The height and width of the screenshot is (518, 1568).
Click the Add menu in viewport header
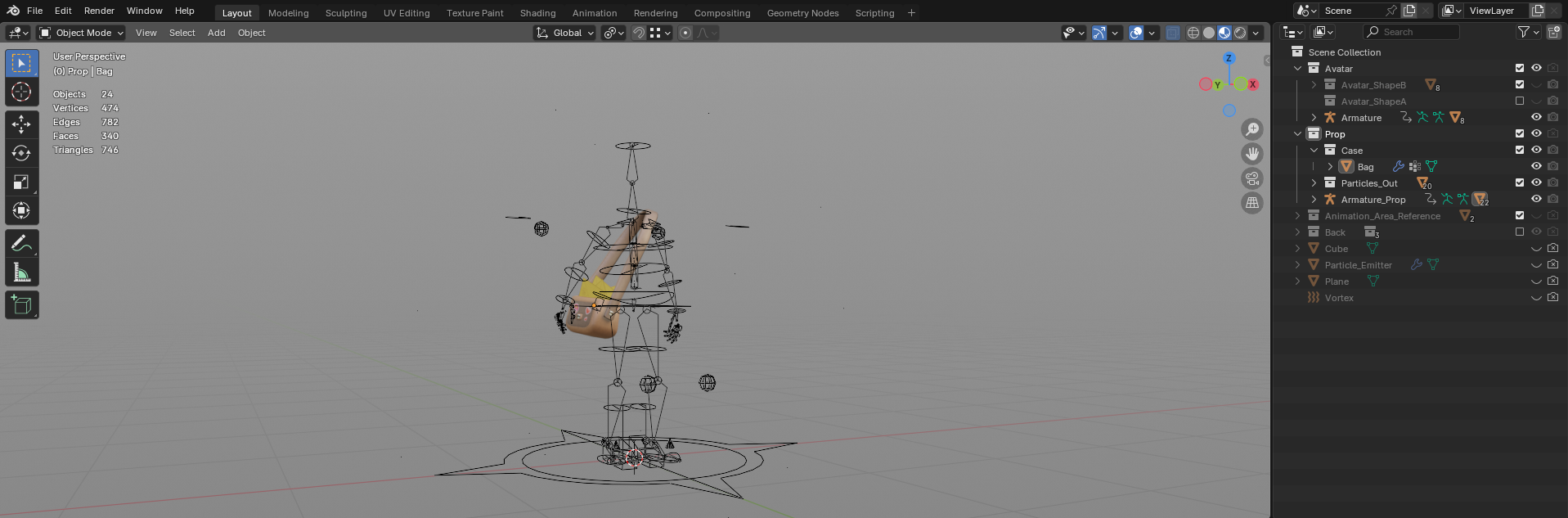216,33
